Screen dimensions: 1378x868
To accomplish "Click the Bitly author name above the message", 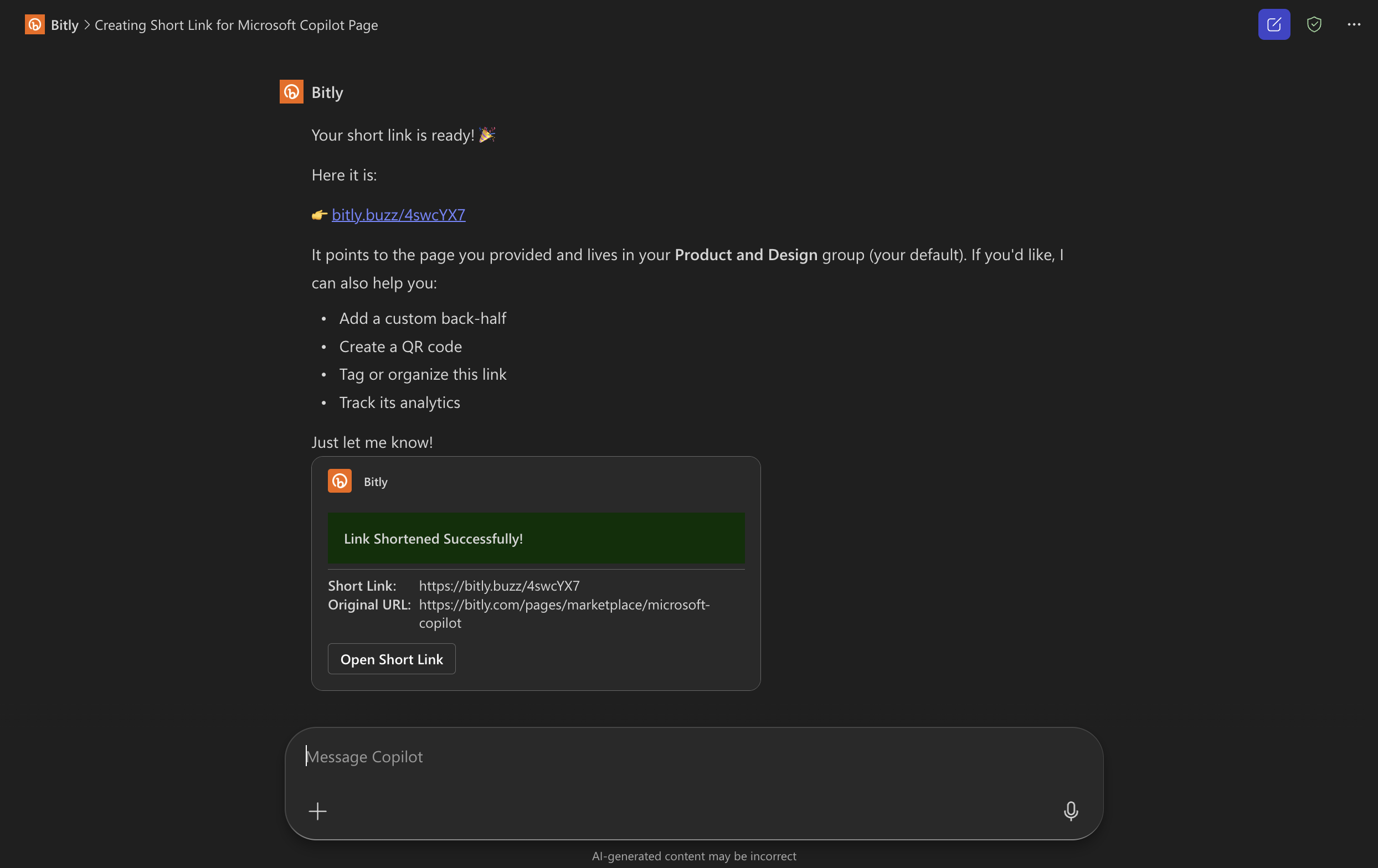I will pyautogui.click(x=327, y=92).
